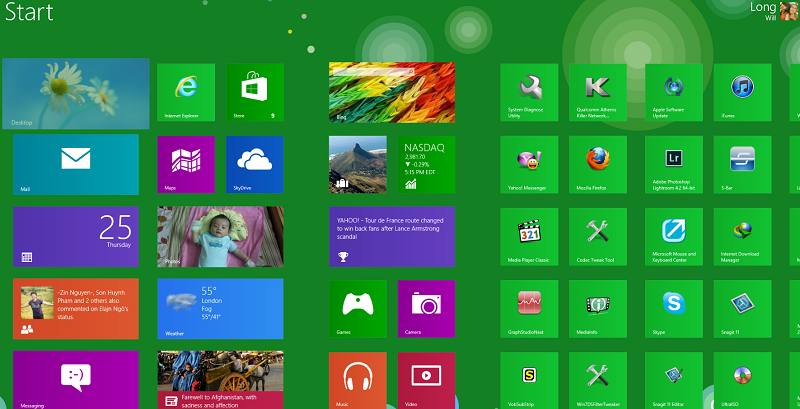Open the Internet Explorer tile
This screenshot has width=800, height=409.
[x=186, y=92]
